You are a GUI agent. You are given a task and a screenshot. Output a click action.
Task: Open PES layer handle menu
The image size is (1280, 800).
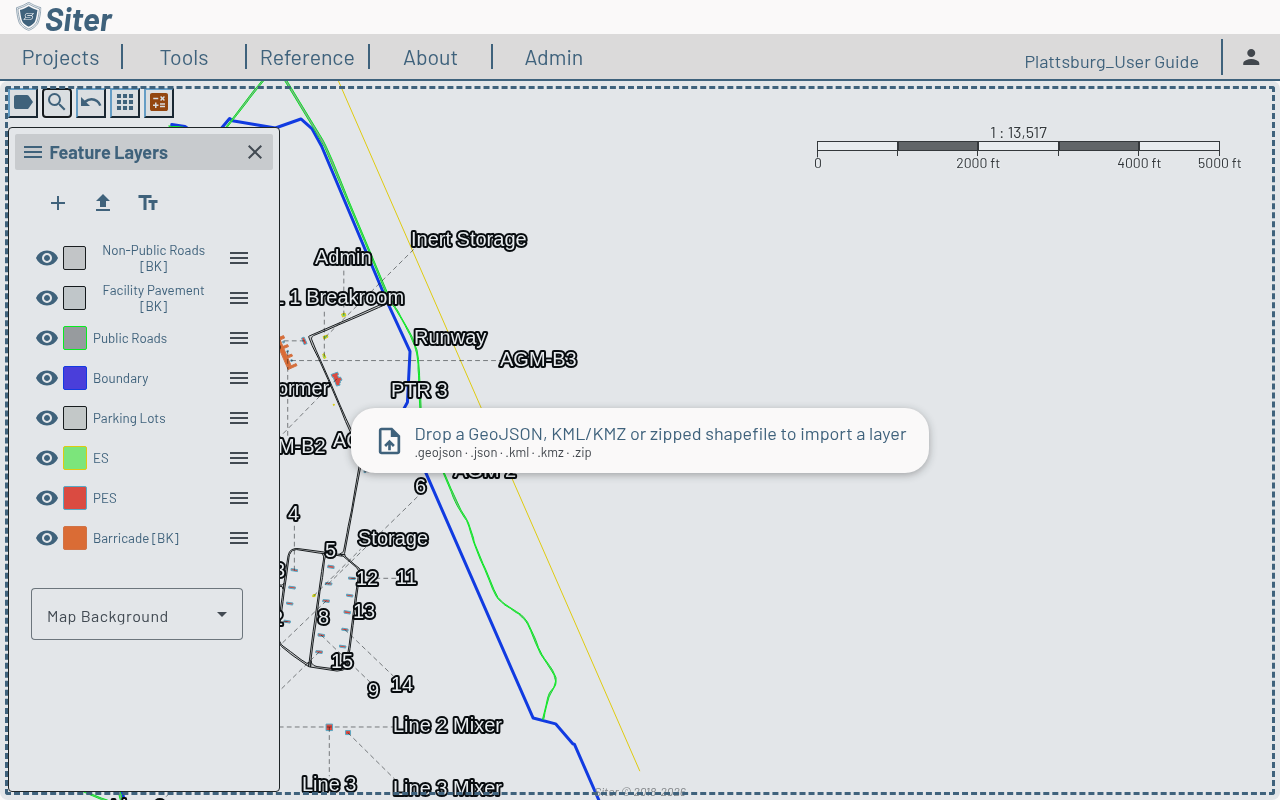coord(239,498)
